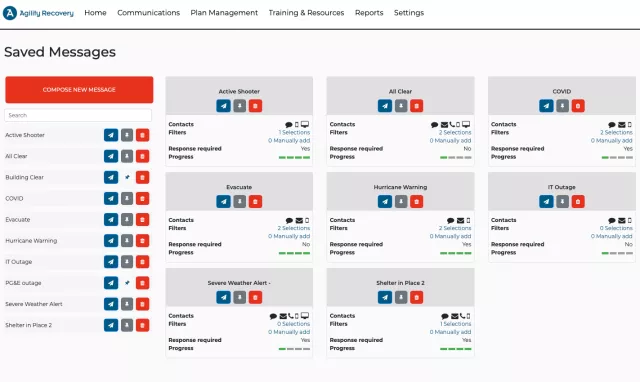Click send icon on Evacuate card
The width and height of the screenshot is (640, 382).
coord(223,202)
